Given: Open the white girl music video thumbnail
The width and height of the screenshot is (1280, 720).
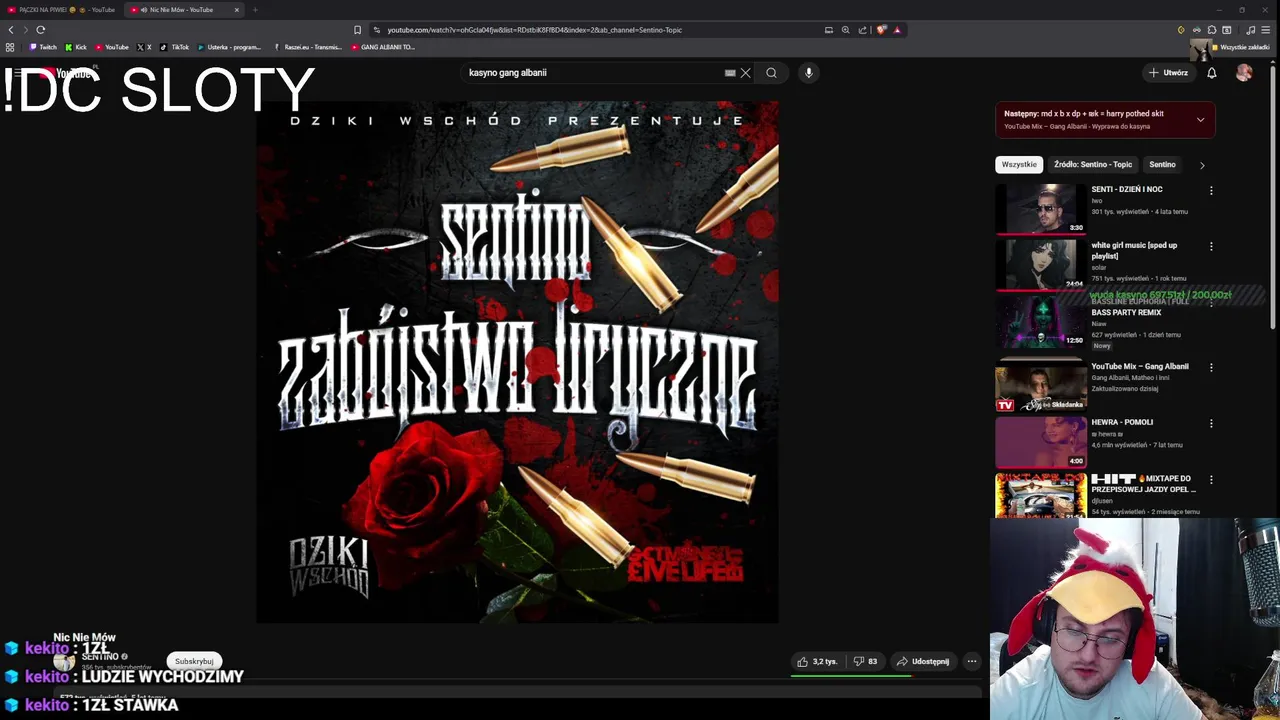Looking at the screenshot, I should (1040, 264).
